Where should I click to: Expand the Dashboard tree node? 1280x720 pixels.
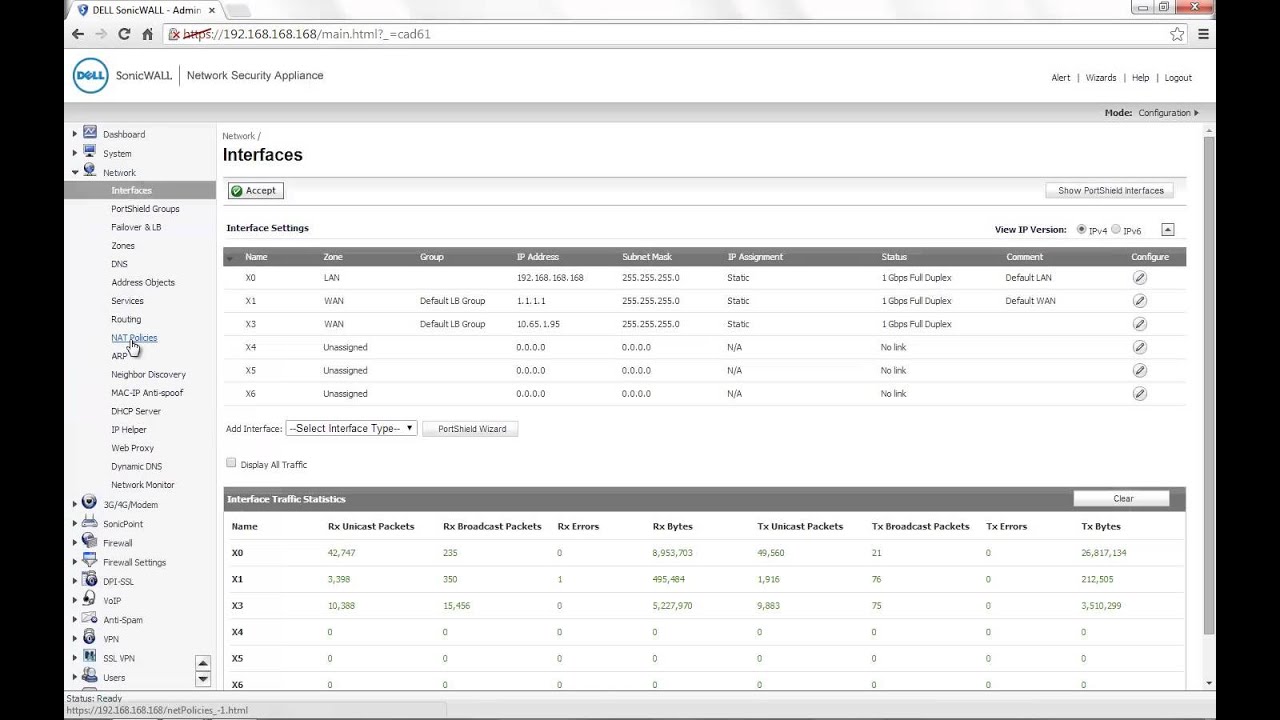74,134
